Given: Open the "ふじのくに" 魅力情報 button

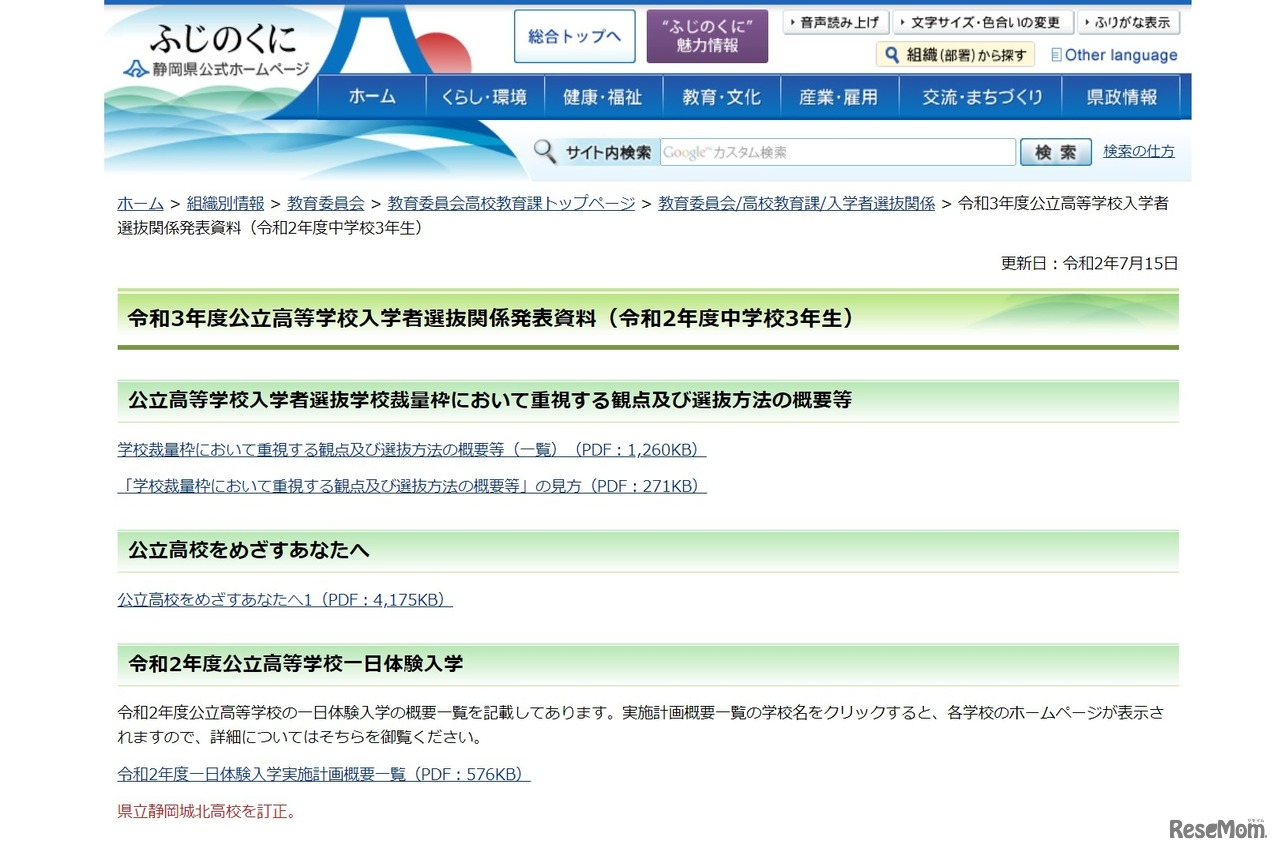Looking at the screenshot, I should [x=707, y=37].
